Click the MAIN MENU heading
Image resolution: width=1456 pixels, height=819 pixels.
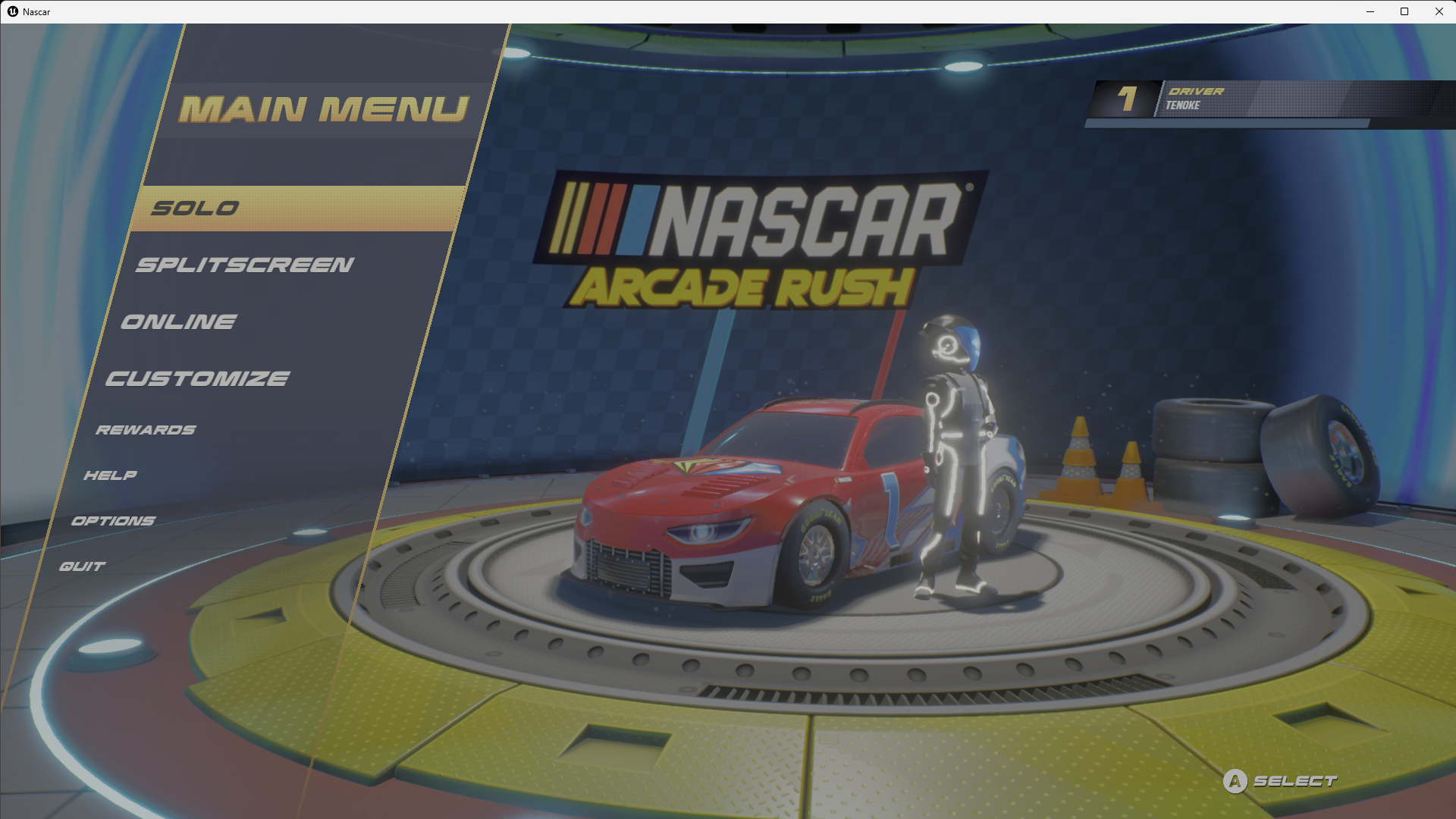[325, 109]
